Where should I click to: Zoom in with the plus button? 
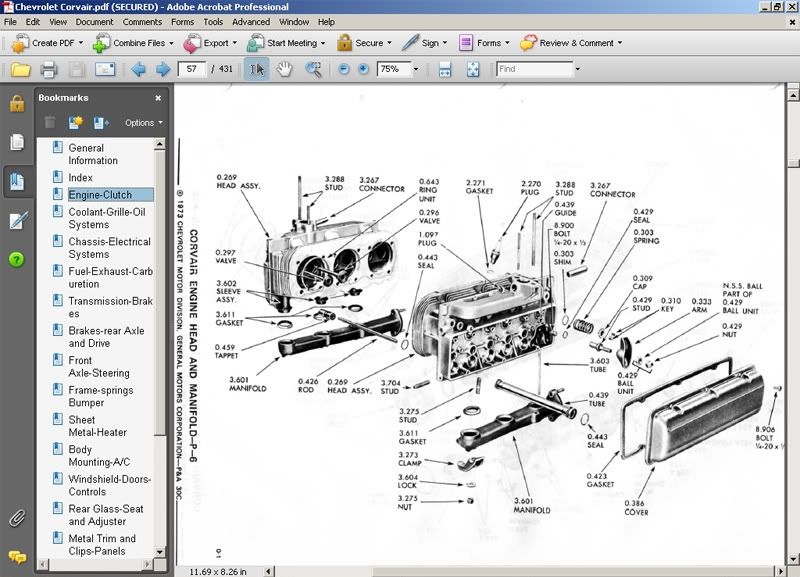363,69
